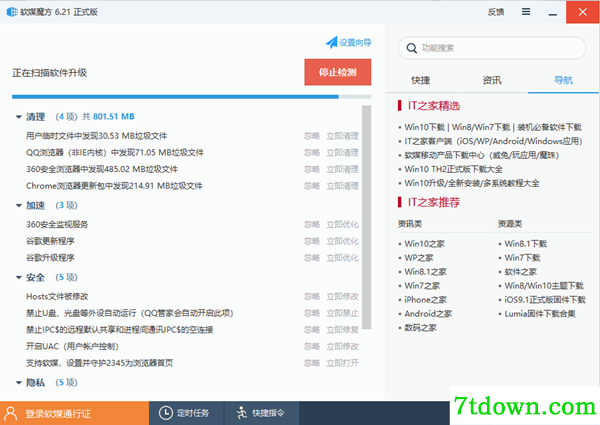Click the 反馈 feedback link
The width and height of the screenshot is (600, 425).
pyautogui.click(x=496, y=12)
